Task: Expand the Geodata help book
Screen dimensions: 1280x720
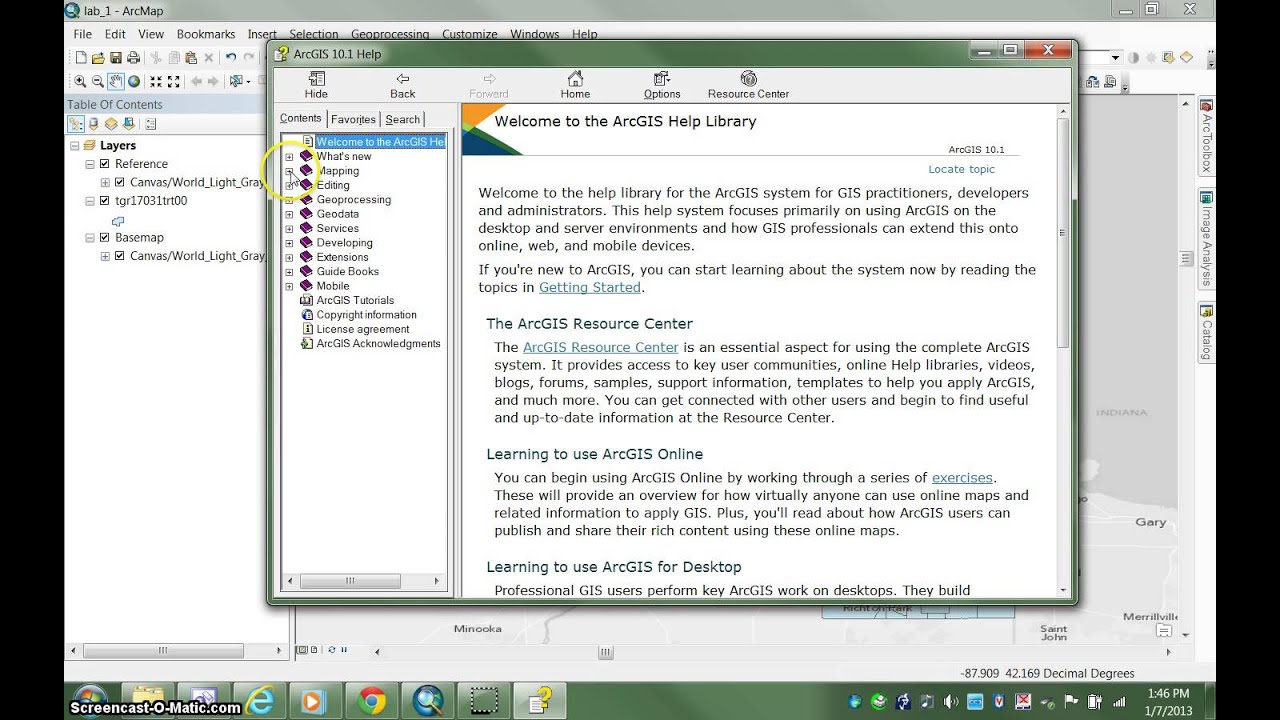Action: (290, 214)
